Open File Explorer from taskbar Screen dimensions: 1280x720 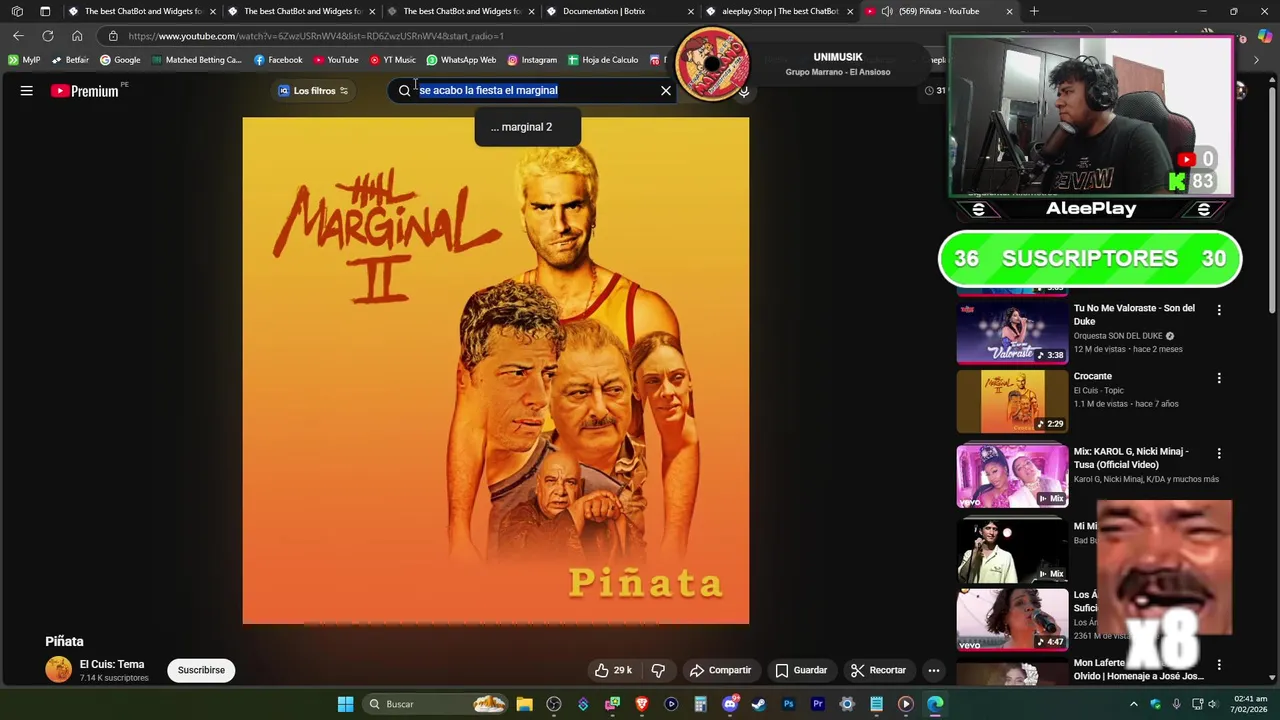click(x=524, y=704)
